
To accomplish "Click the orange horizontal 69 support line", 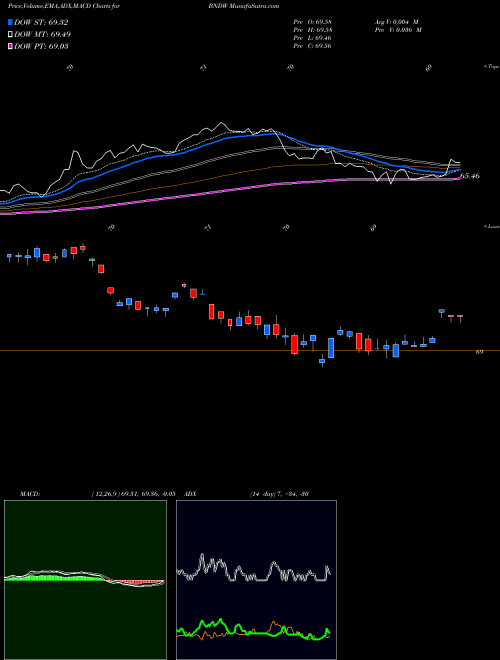I will coord(250,351).
